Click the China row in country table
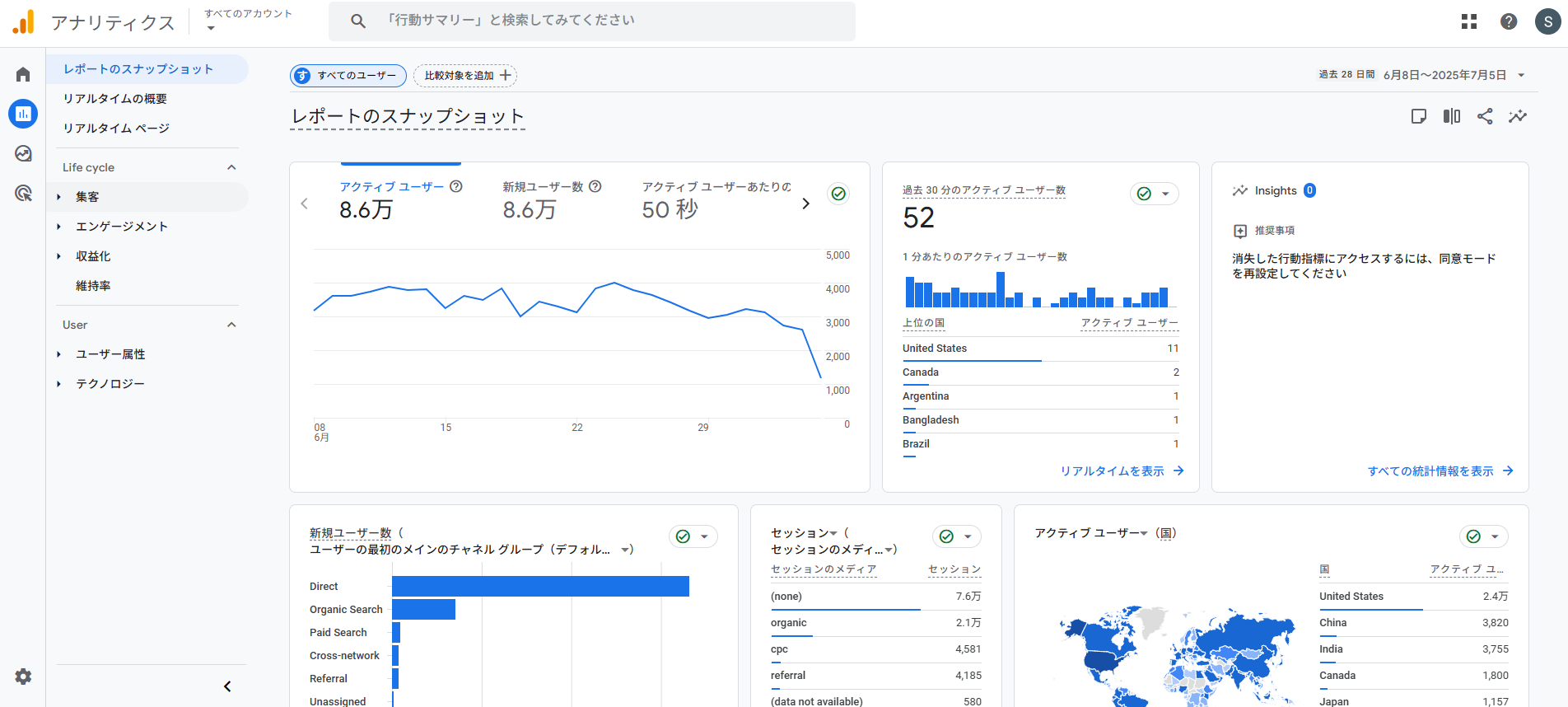Viewport: 1568px width, 707px height. click(x=1414, y=623)
